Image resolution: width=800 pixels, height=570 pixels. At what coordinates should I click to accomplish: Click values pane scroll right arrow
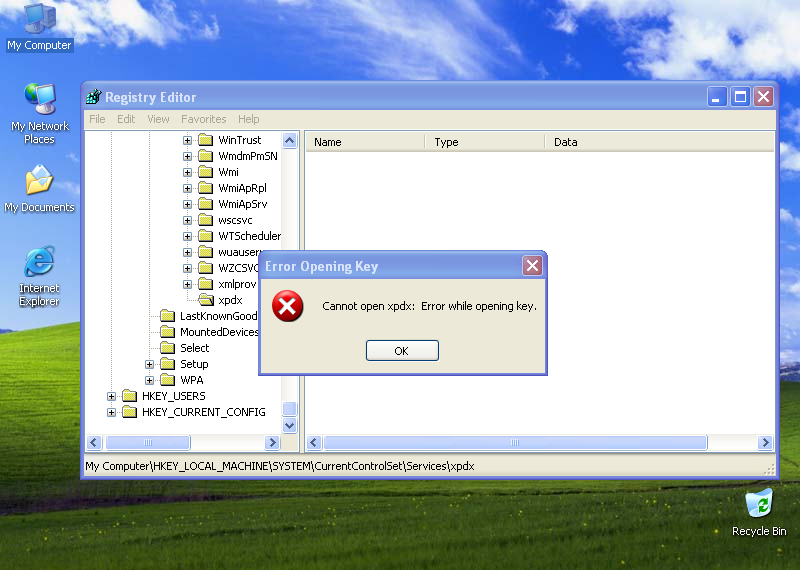tap(765, 442)
